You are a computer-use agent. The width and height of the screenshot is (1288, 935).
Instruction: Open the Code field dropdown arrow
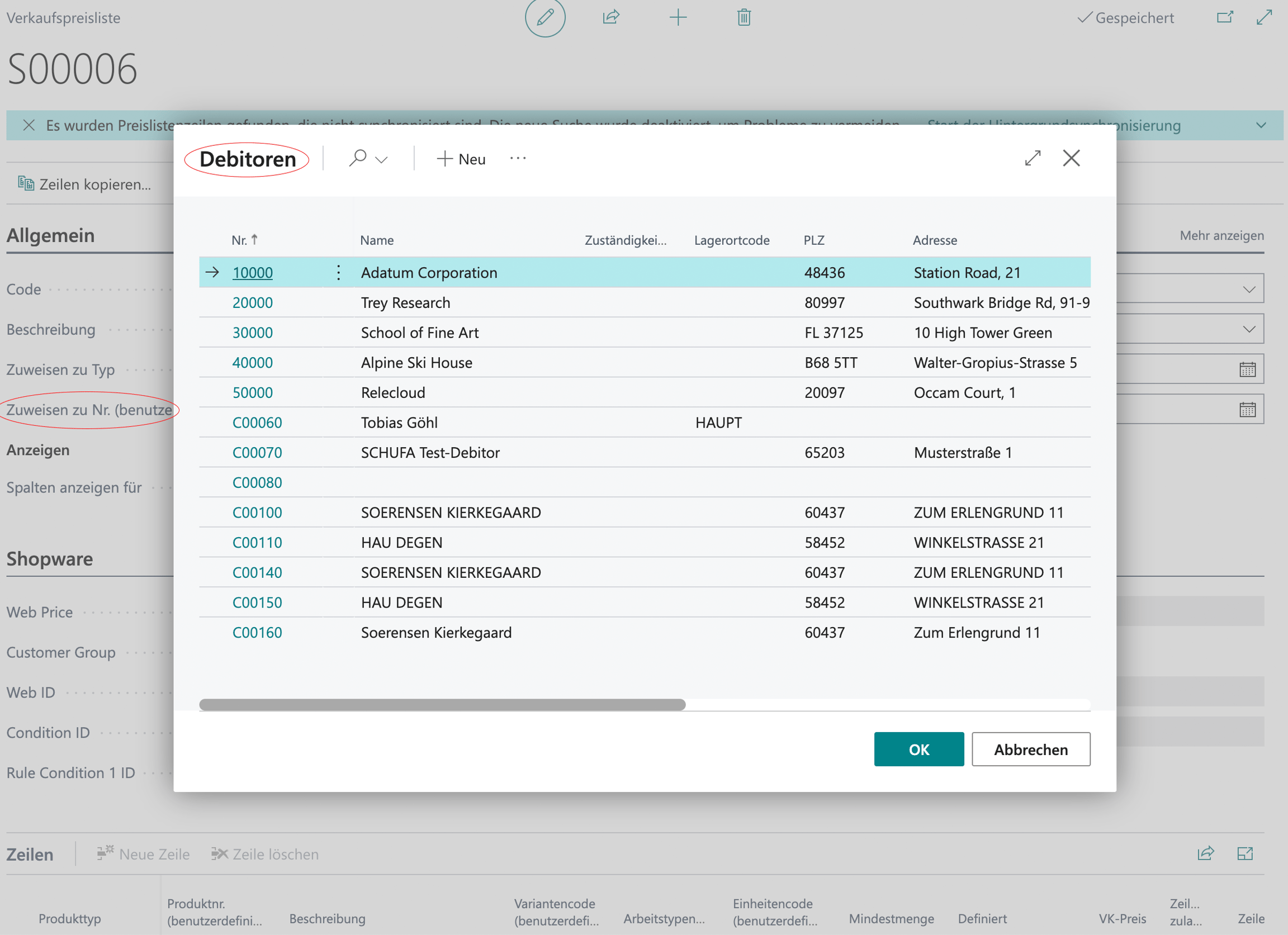coord(1249,289)
